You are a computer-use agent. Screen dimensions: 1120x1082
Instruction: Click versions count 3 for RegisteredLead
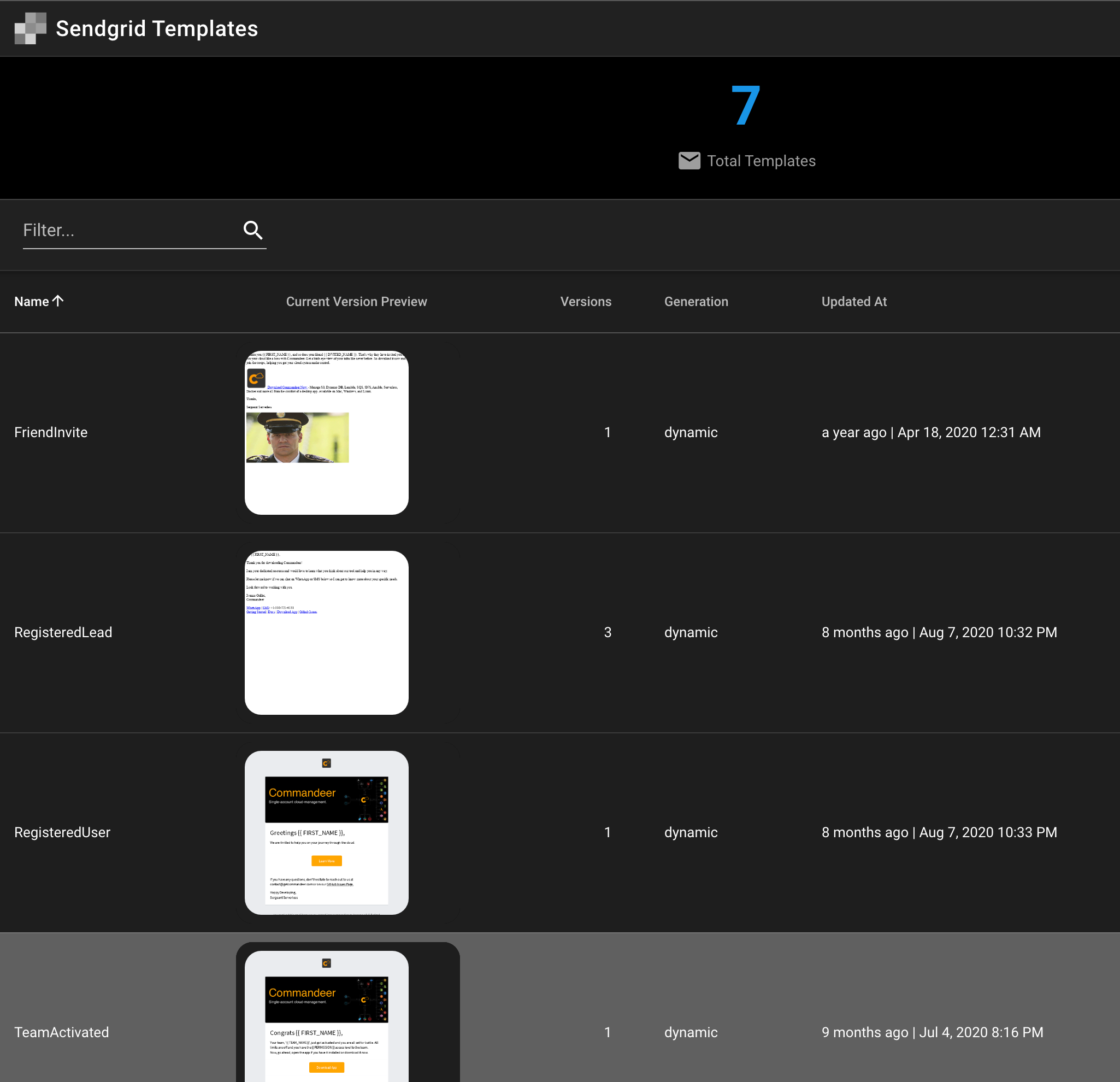point(608,633)
